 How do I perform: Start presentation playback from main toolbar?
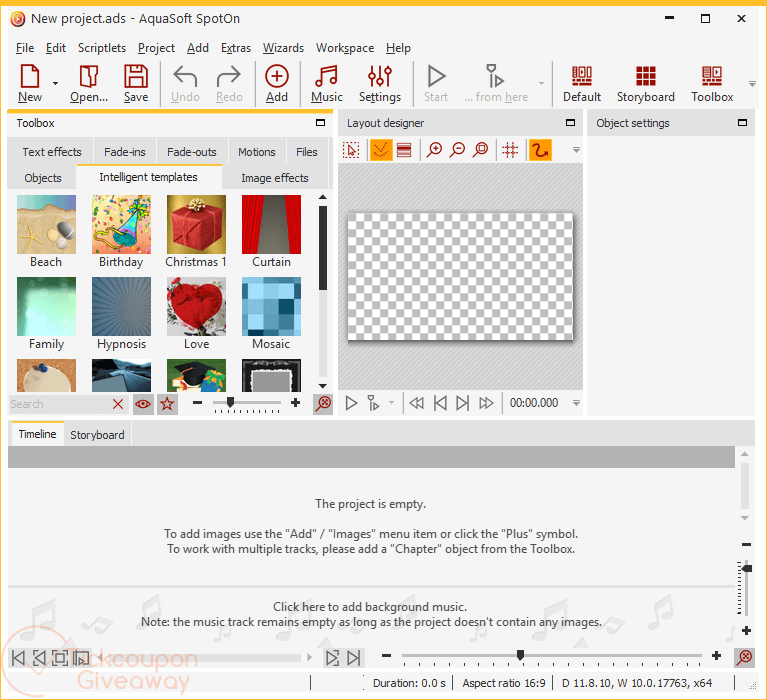[x=435, y=83]
